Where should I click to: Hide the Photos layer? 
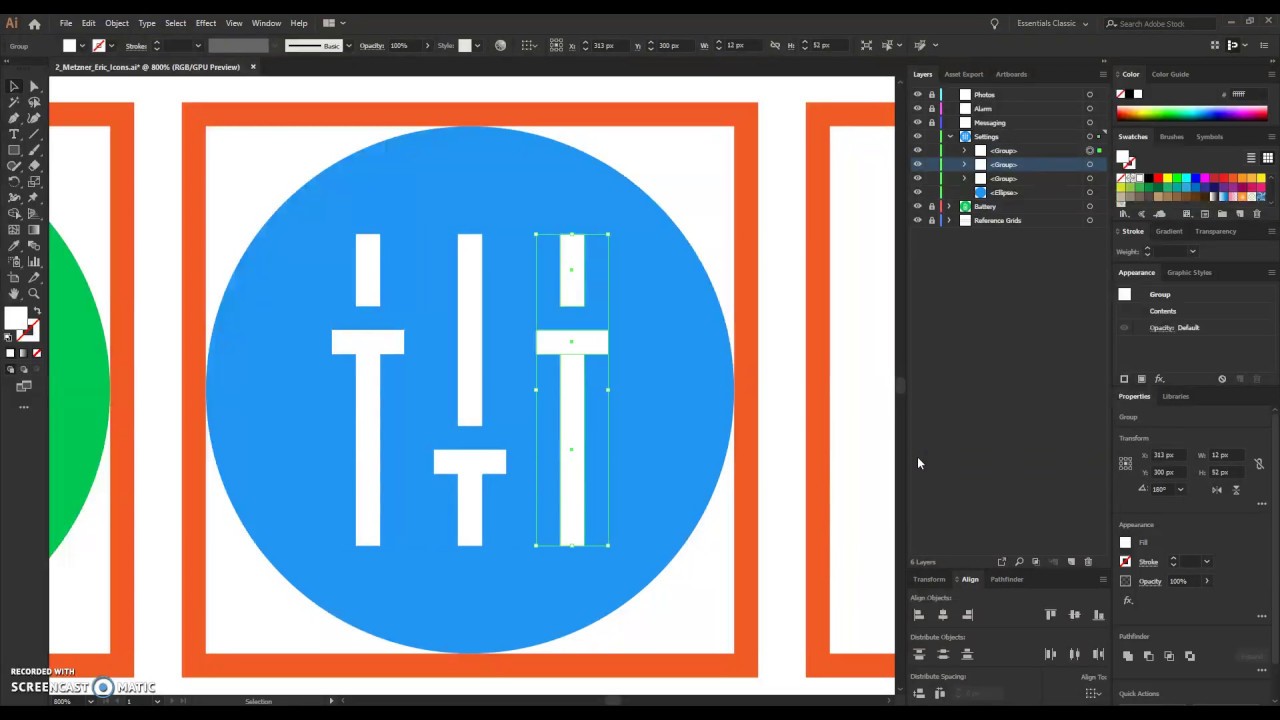pos(917,95)
